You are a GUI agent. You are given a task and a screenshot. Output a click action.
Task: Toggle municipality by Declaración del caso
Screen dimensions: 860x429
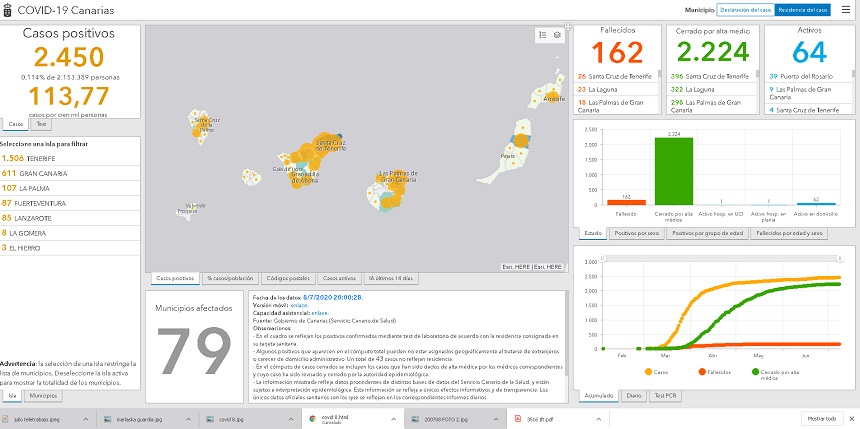[746, 10]
